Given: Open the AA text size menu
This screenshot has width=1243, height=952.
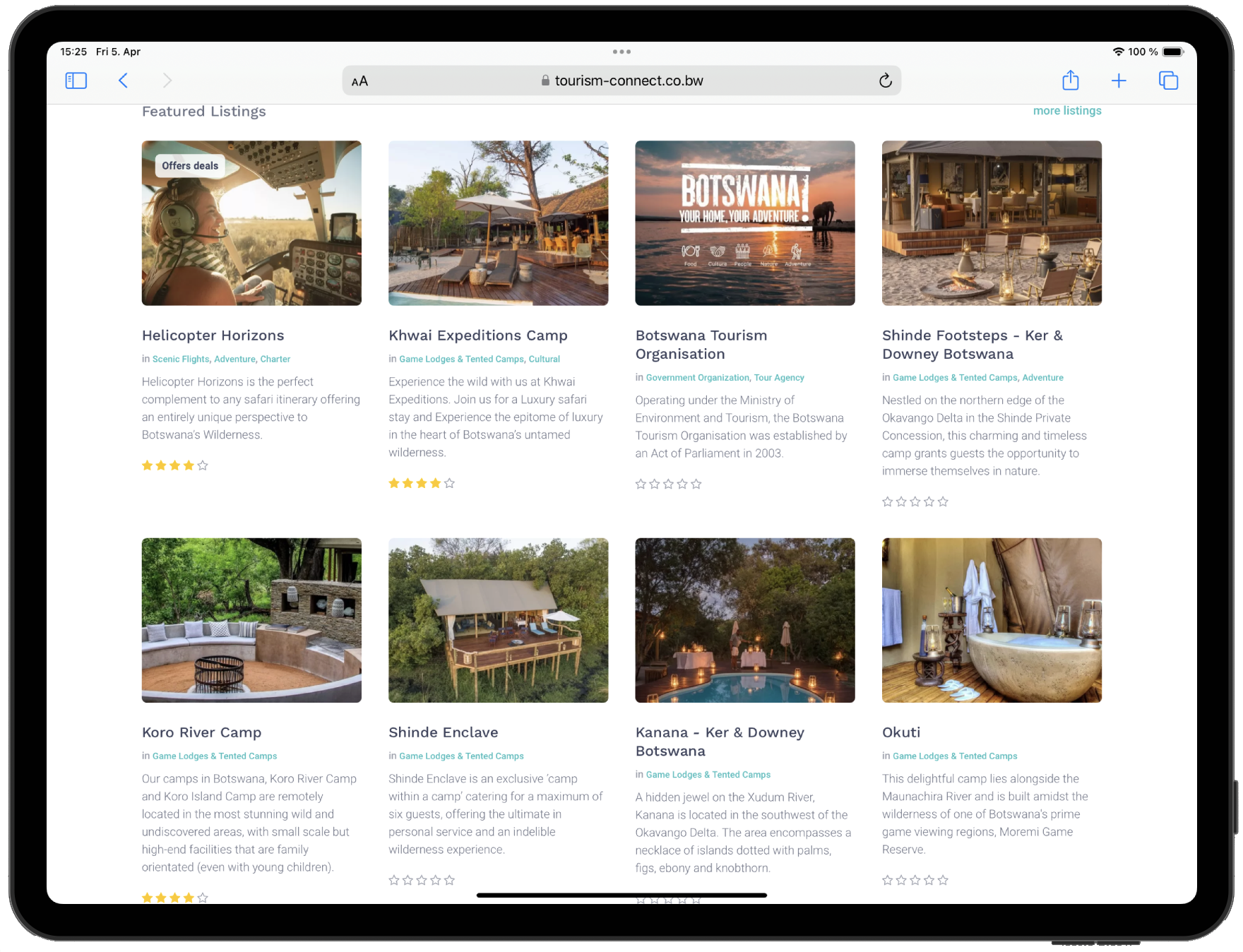Looking at the screenshot, I should pos(360,81).
